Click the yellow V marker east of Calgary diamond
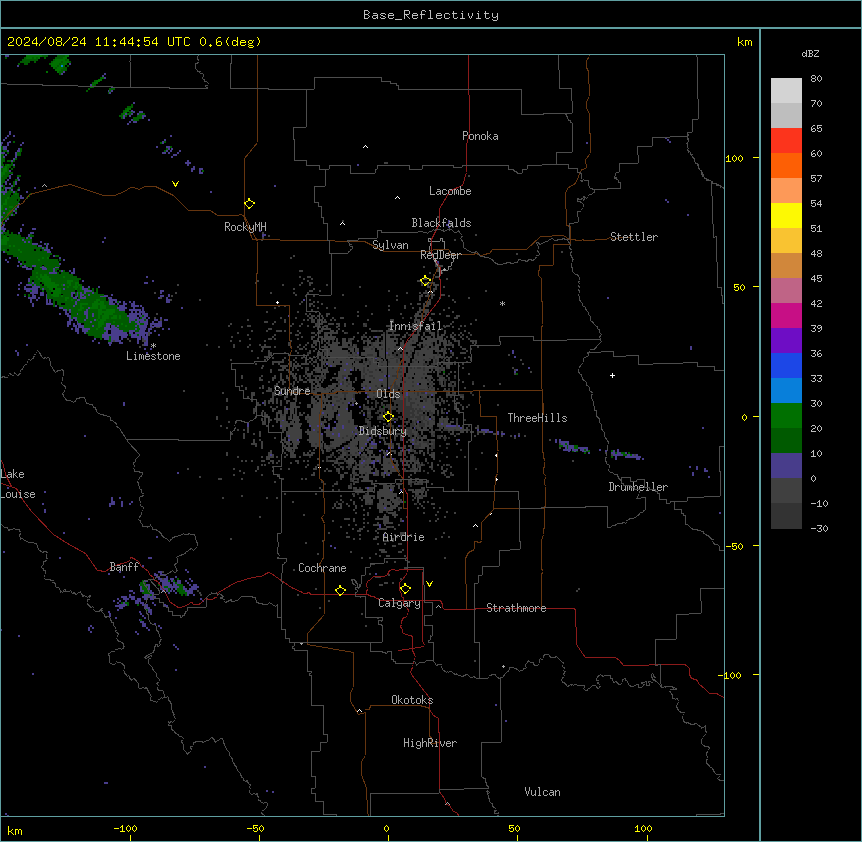 click(429, 584)
